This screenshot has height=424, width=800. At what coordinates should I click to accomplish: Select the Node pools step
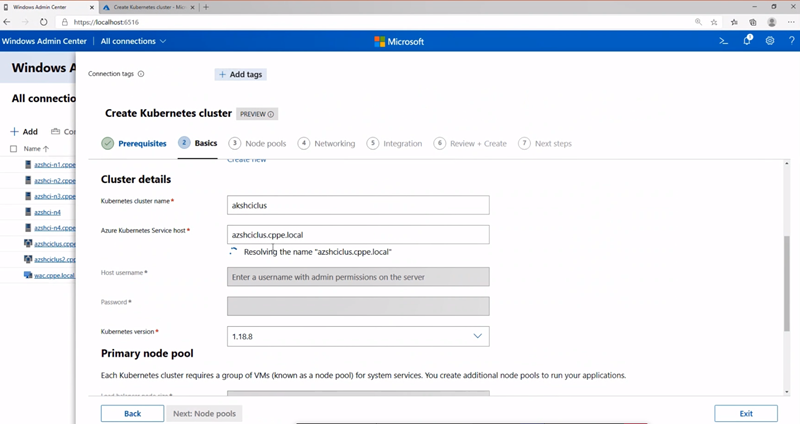(257, 143)
